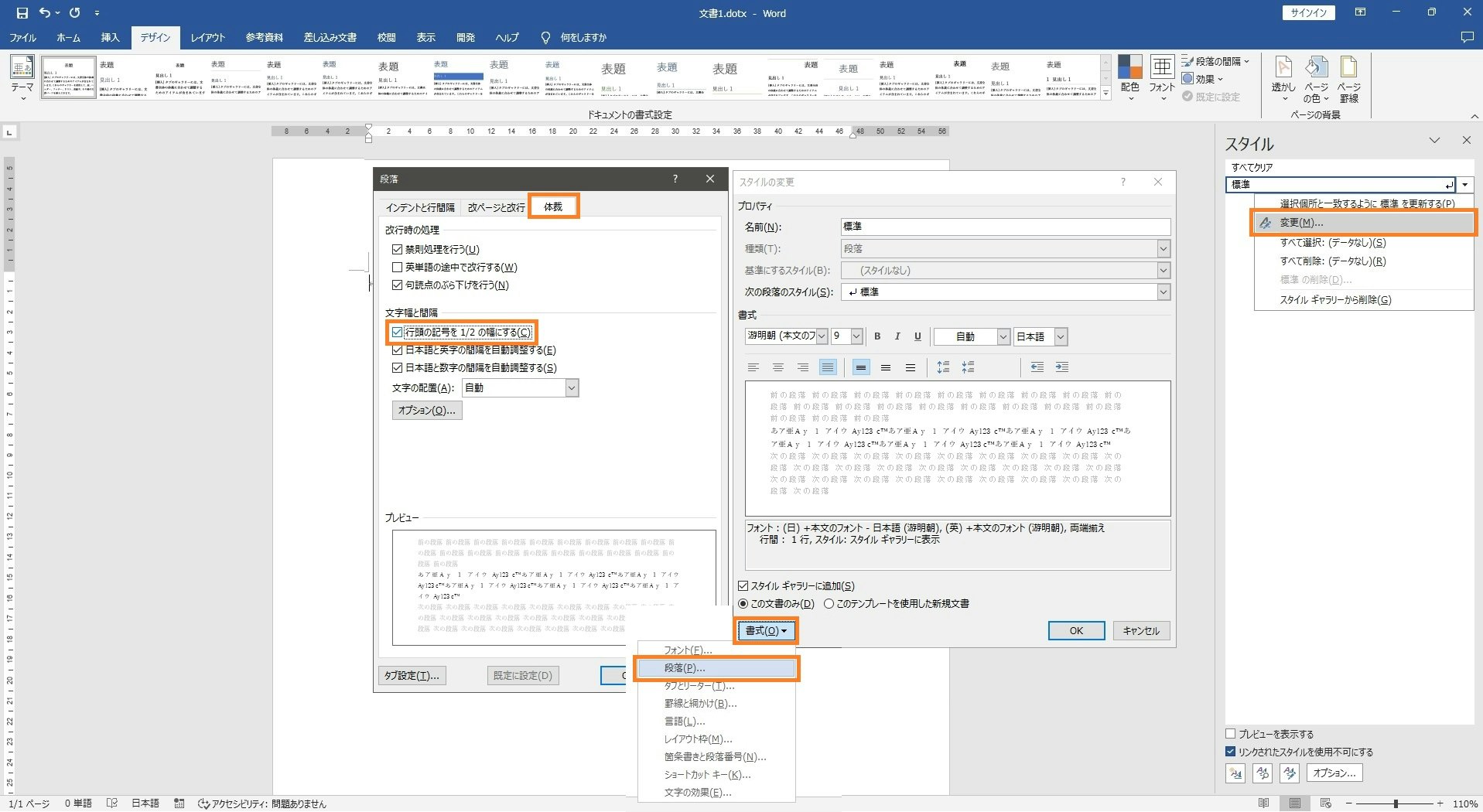Toggle 日本語と英字の間隔を自動調整する checkbox
Viewport: 1483px width, 812px height.
click(398, 350)
